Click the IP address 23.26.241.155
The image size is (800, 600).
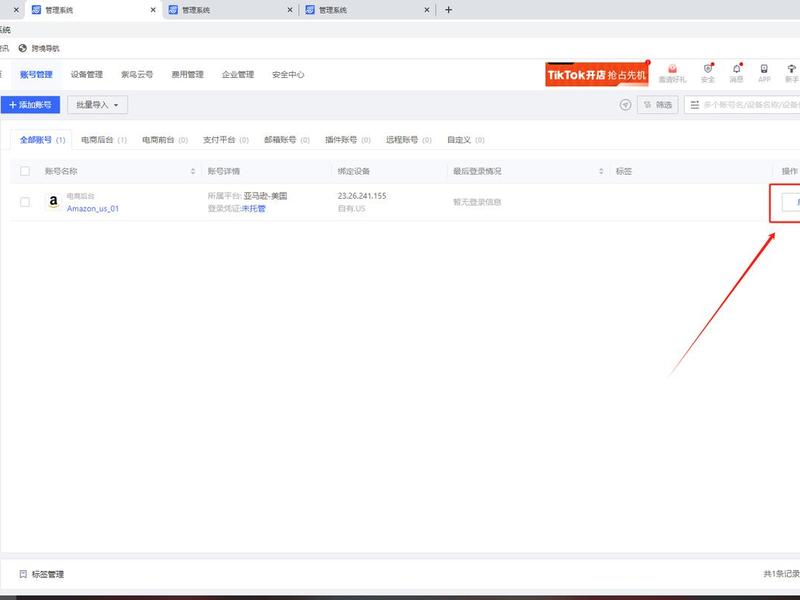coord(362,196)
